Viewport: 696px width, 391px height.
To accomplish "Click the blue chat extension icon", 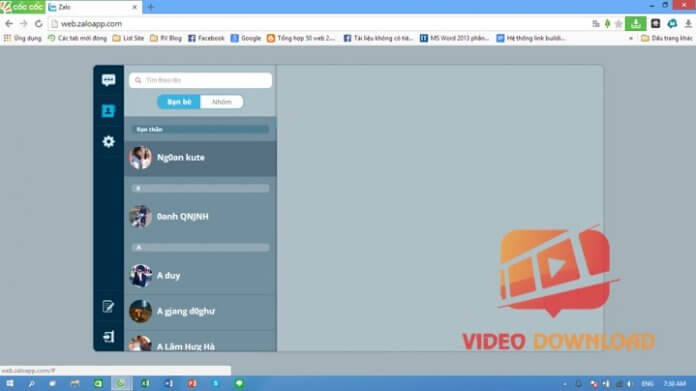I will point(672,24).
